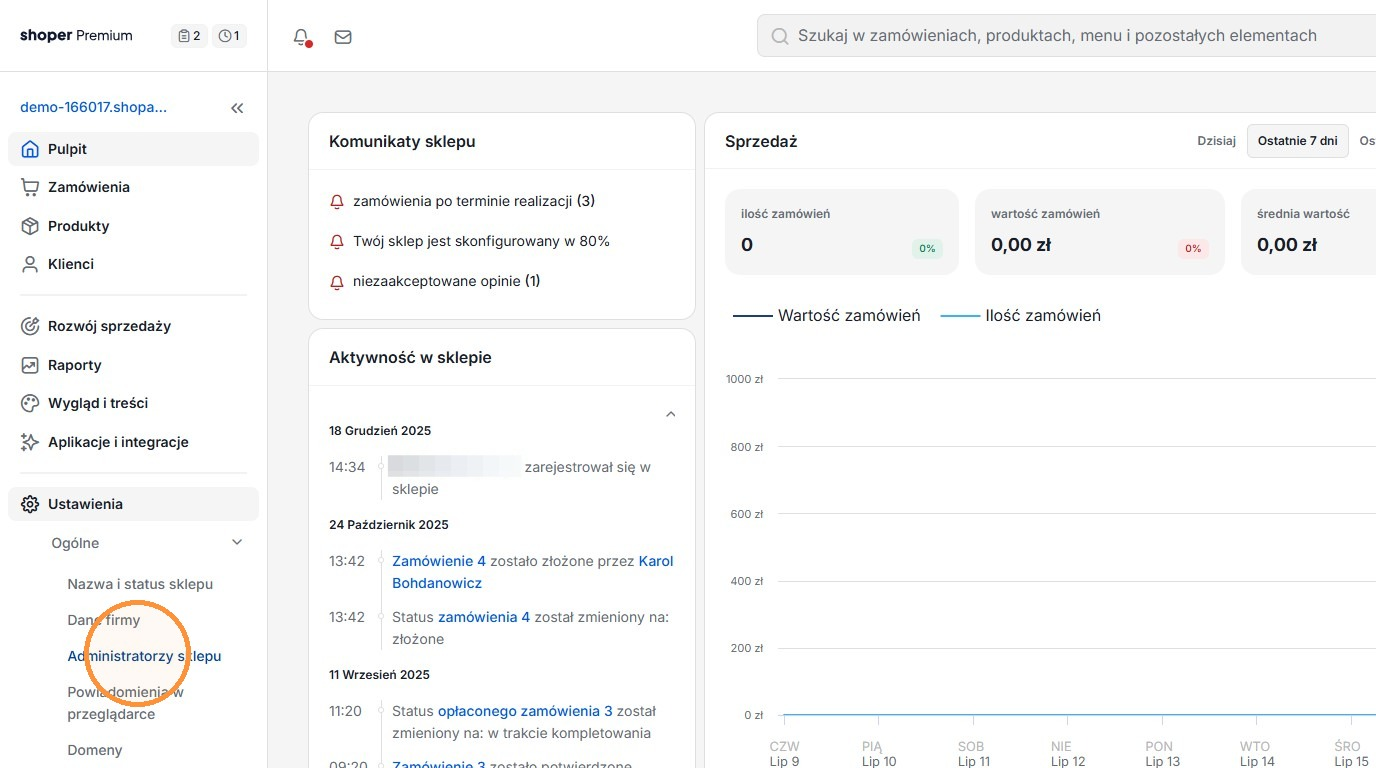The height and width of the screenshot is (768, 1376).
Task: Collapse the sidebar with double chevron
Action: tap(237, 108)
